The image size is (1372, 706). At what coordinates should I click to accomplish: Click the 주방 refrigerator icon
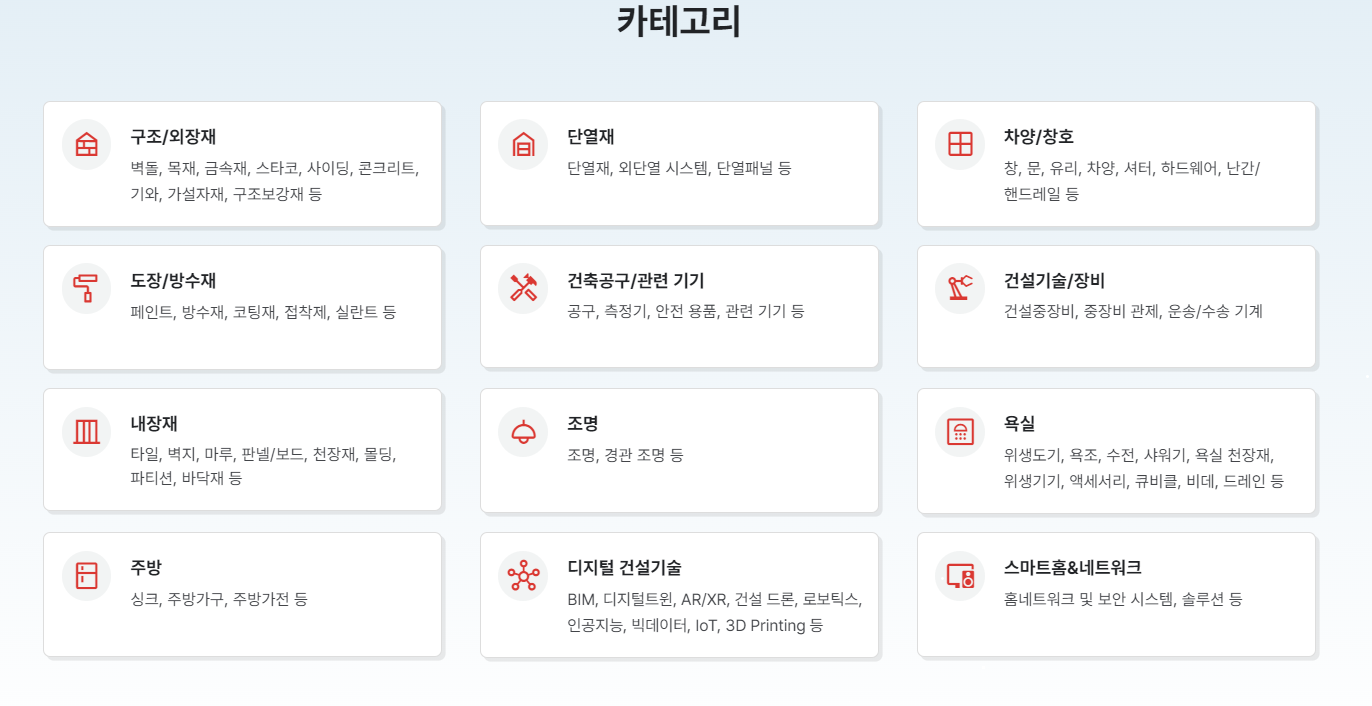tap(87, 576)
